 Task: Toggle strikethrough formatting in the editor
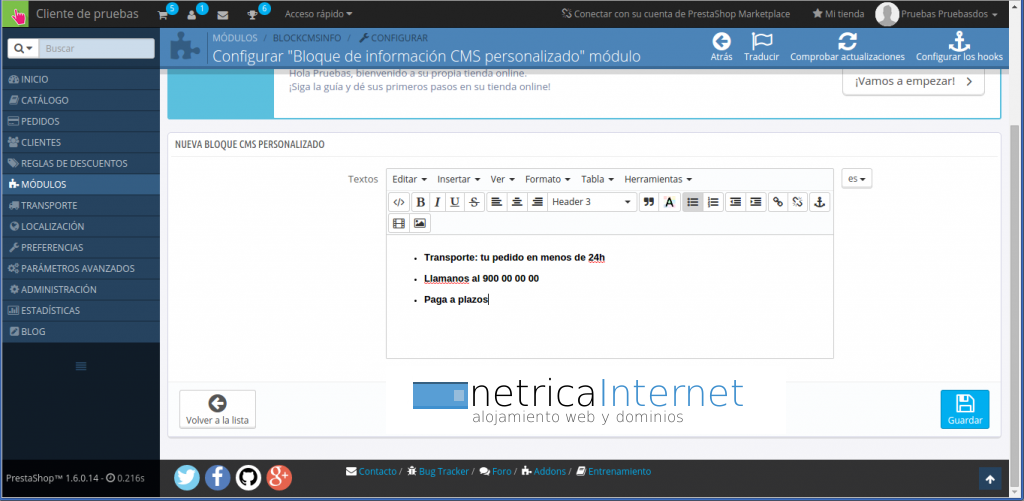(474, 202)
